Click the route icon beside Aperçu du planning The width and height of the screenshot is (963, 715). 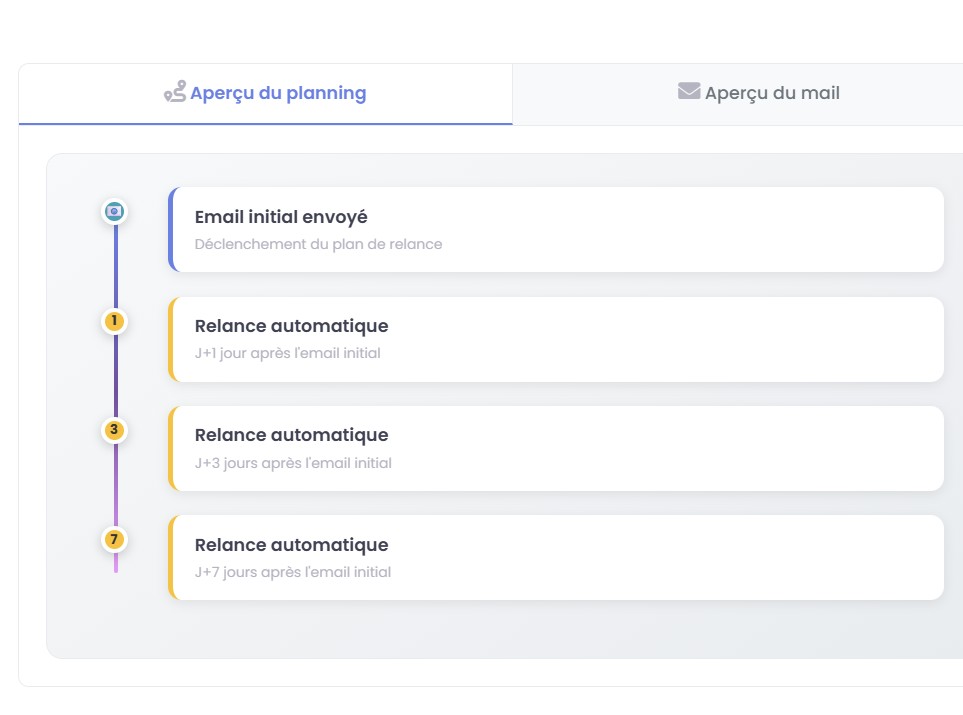pos(174,92)
